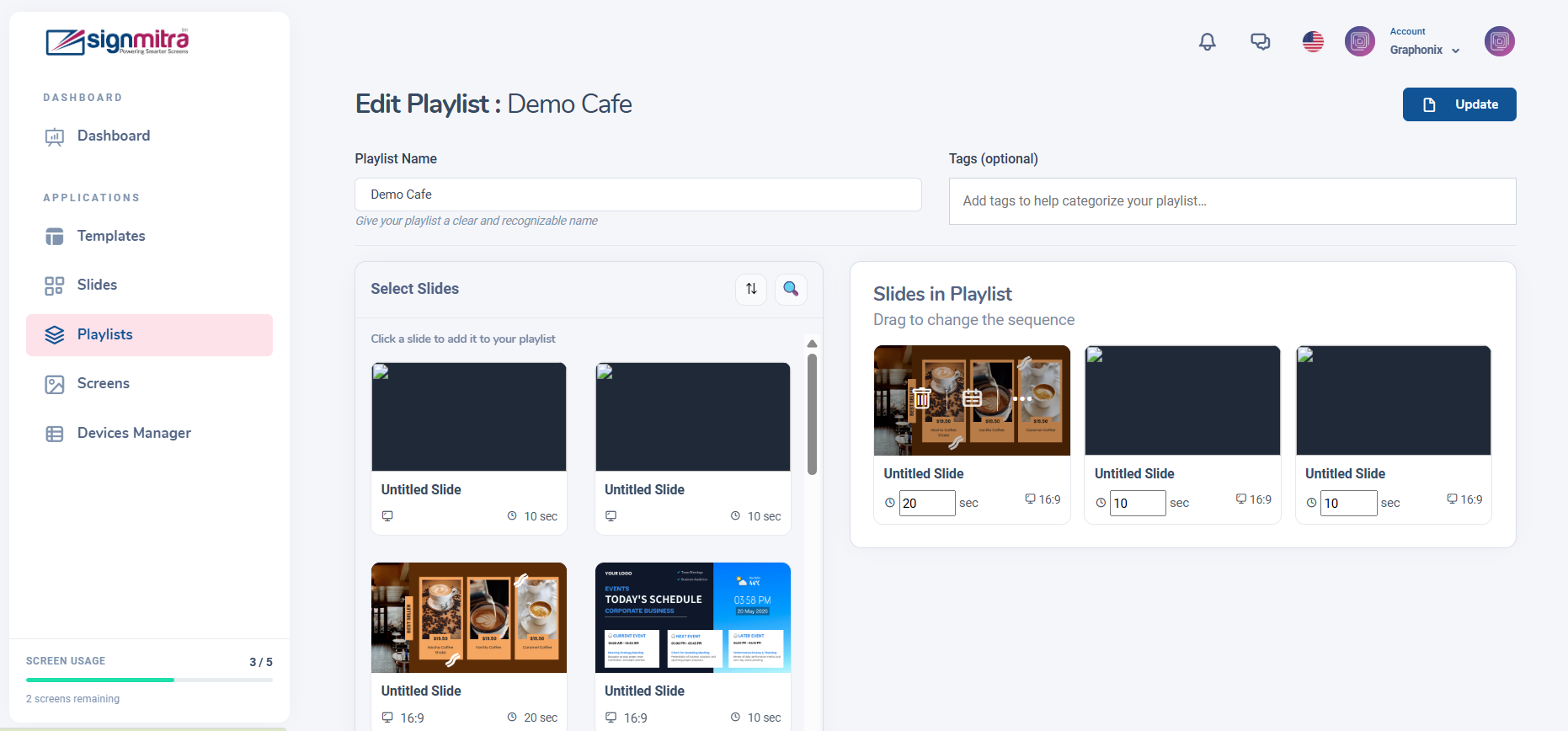Click the Slides grid icon in sidebar
Viewport: 1568px width, 731px height.
pyautogui.click(x=55, y=285)
